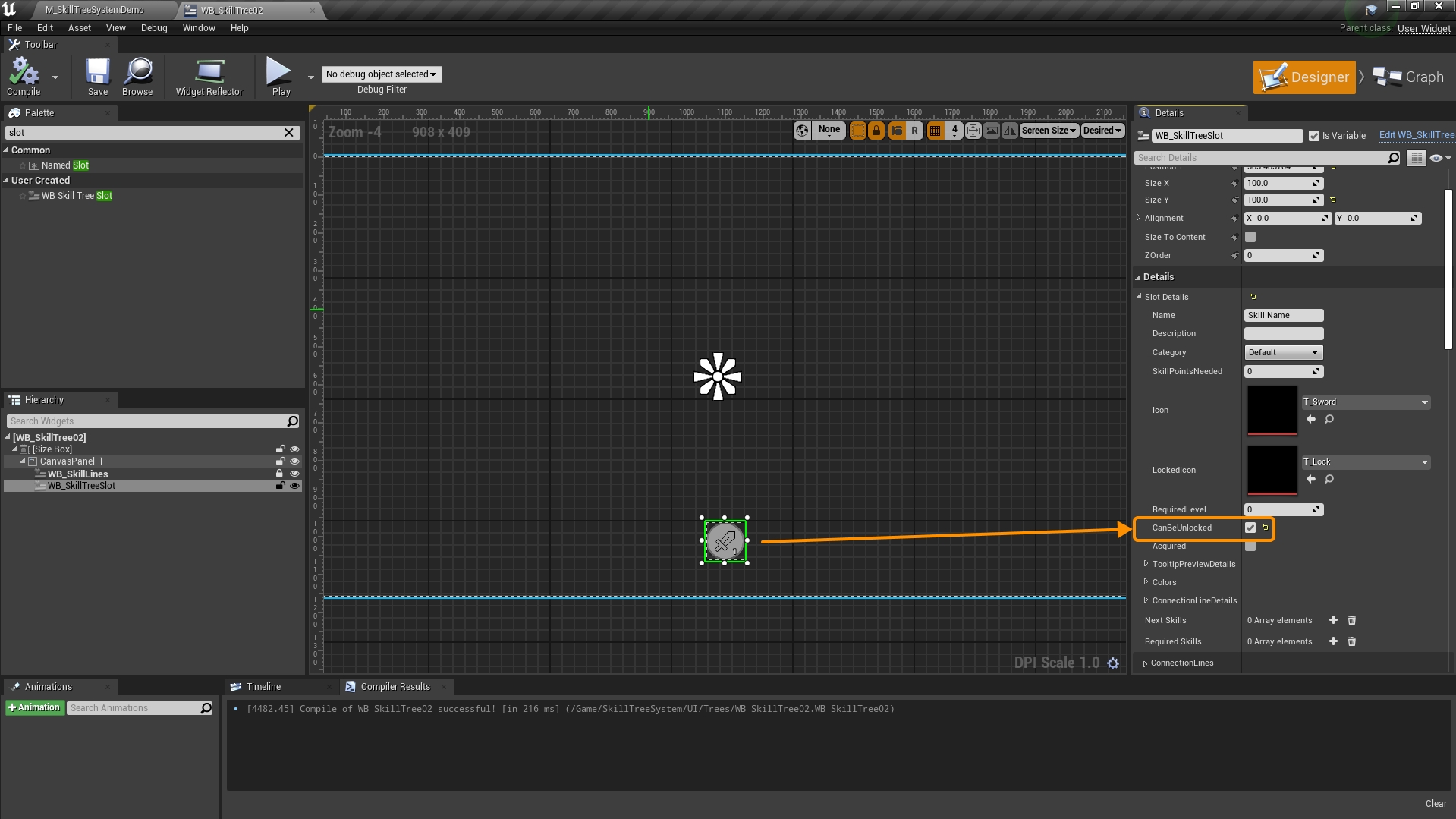Open the Asset menu
The width and height of the screenshot is (1456, 819).
[x=79, y=28]
